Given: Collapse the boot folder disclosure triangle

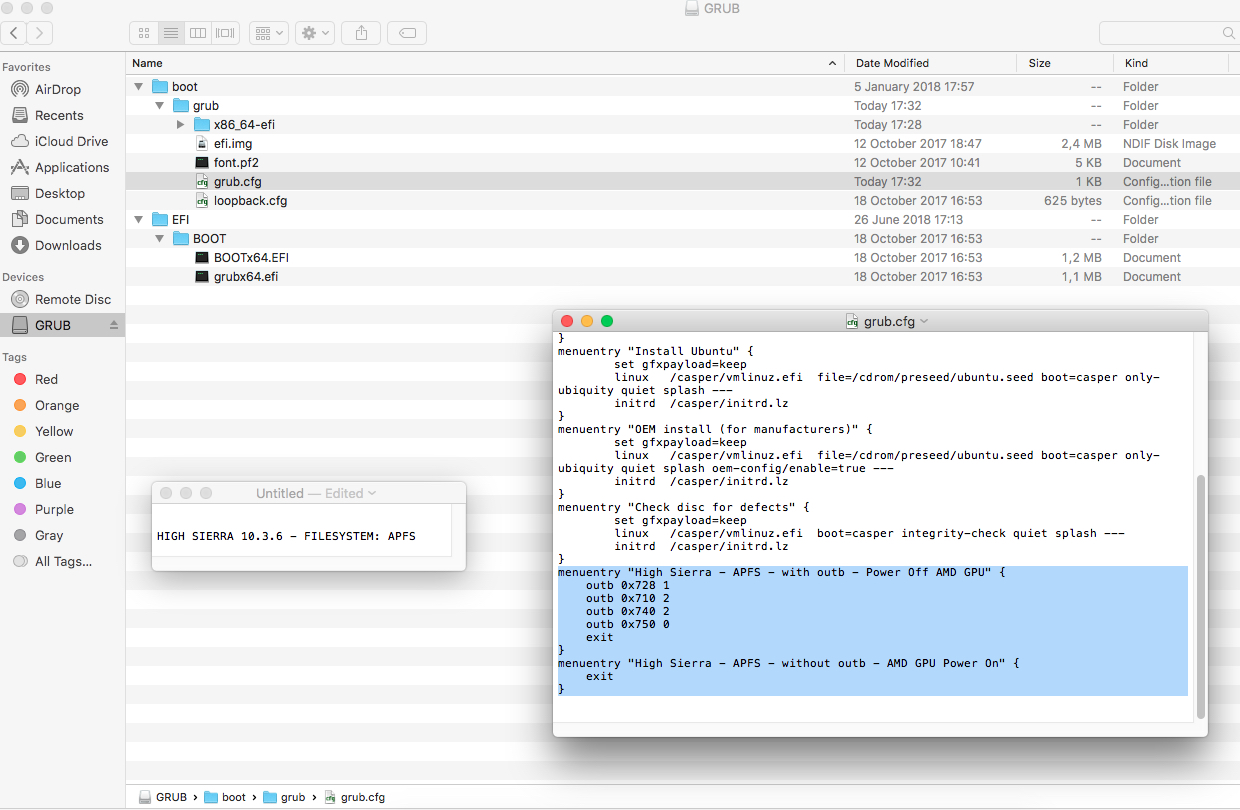Looking at the screenshot, I should [139, 87].
